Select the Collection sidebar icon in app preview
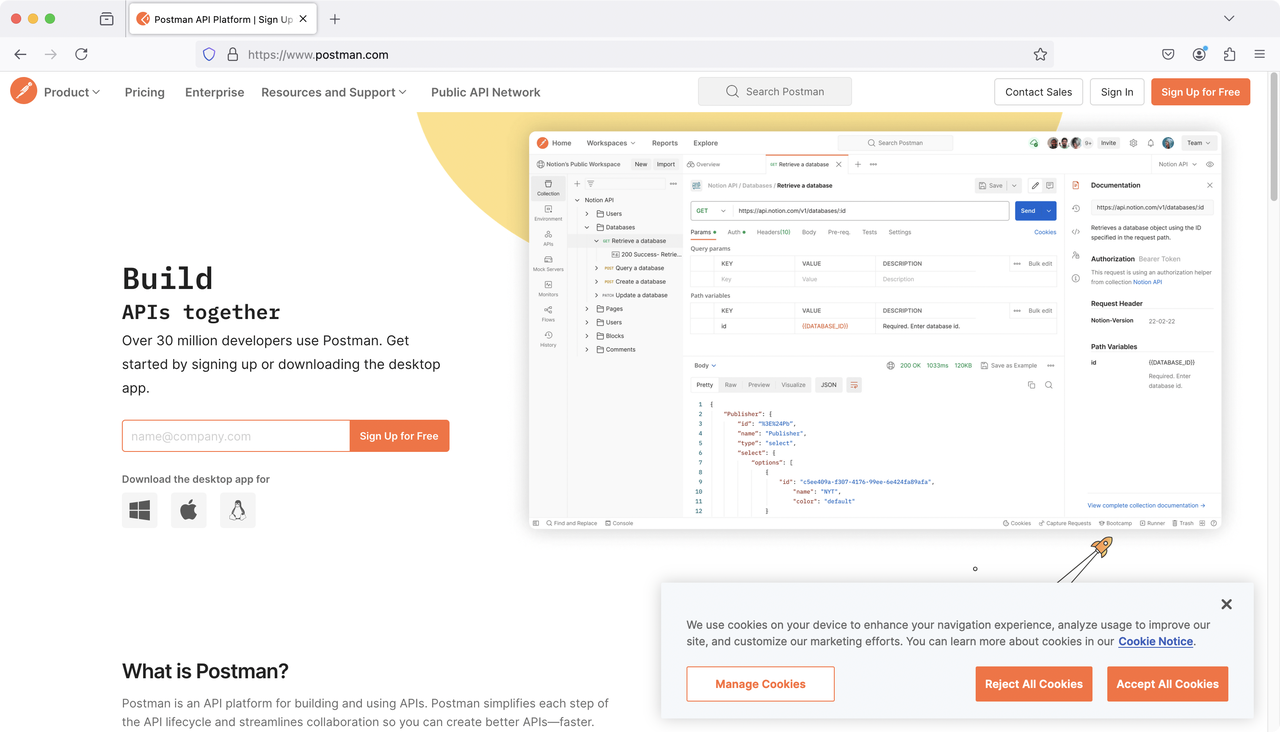Image resolution: width=1280 pixels, height=732 pixels. tap(548, 187)
